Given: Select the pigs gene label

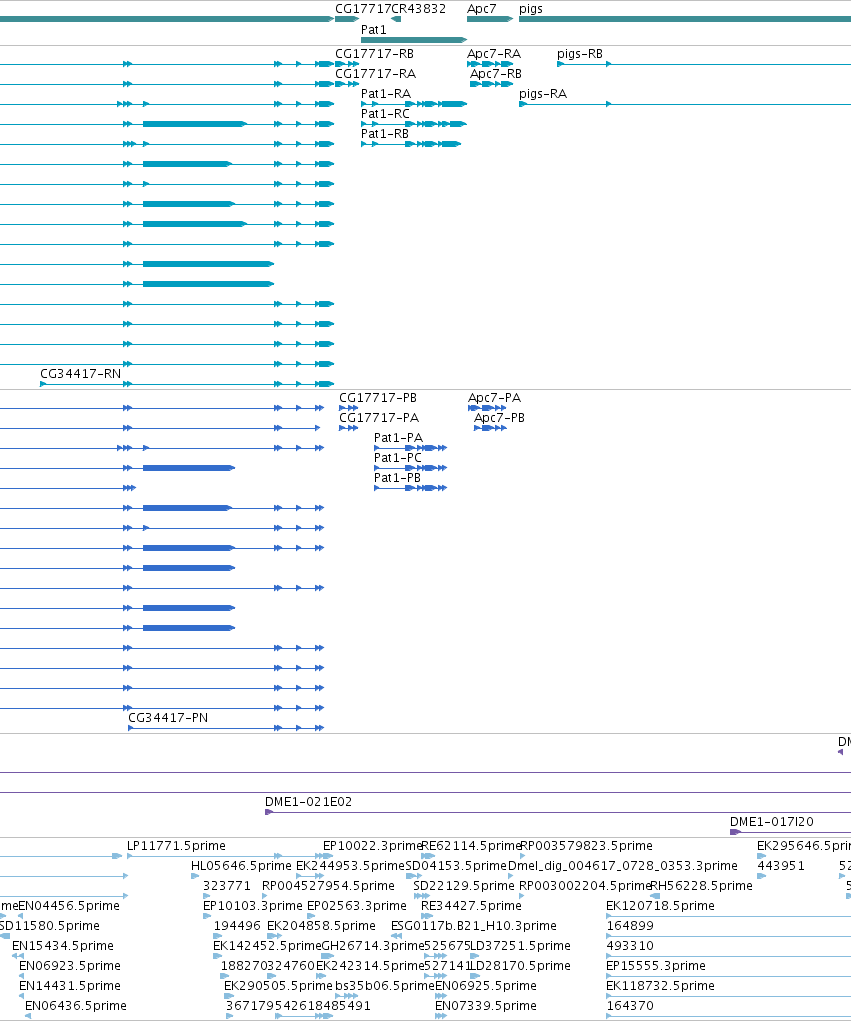Looking at the screenshot, I should coord(531,9).
